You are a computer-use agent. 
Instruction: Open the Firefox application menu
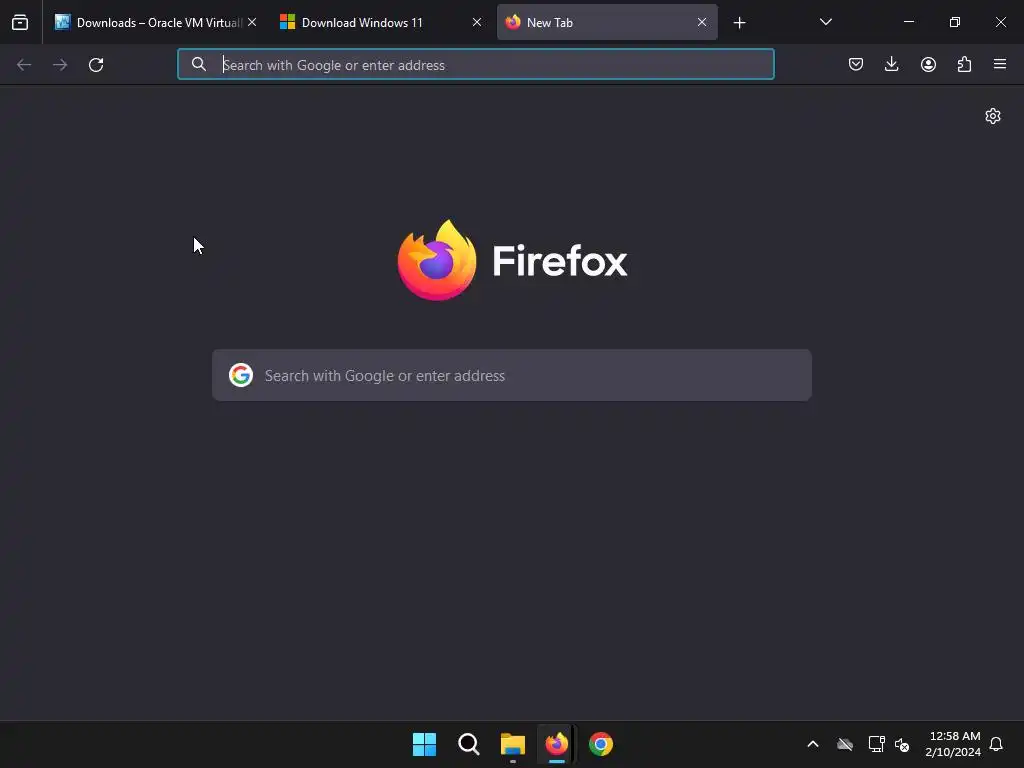click(1000, 64)
